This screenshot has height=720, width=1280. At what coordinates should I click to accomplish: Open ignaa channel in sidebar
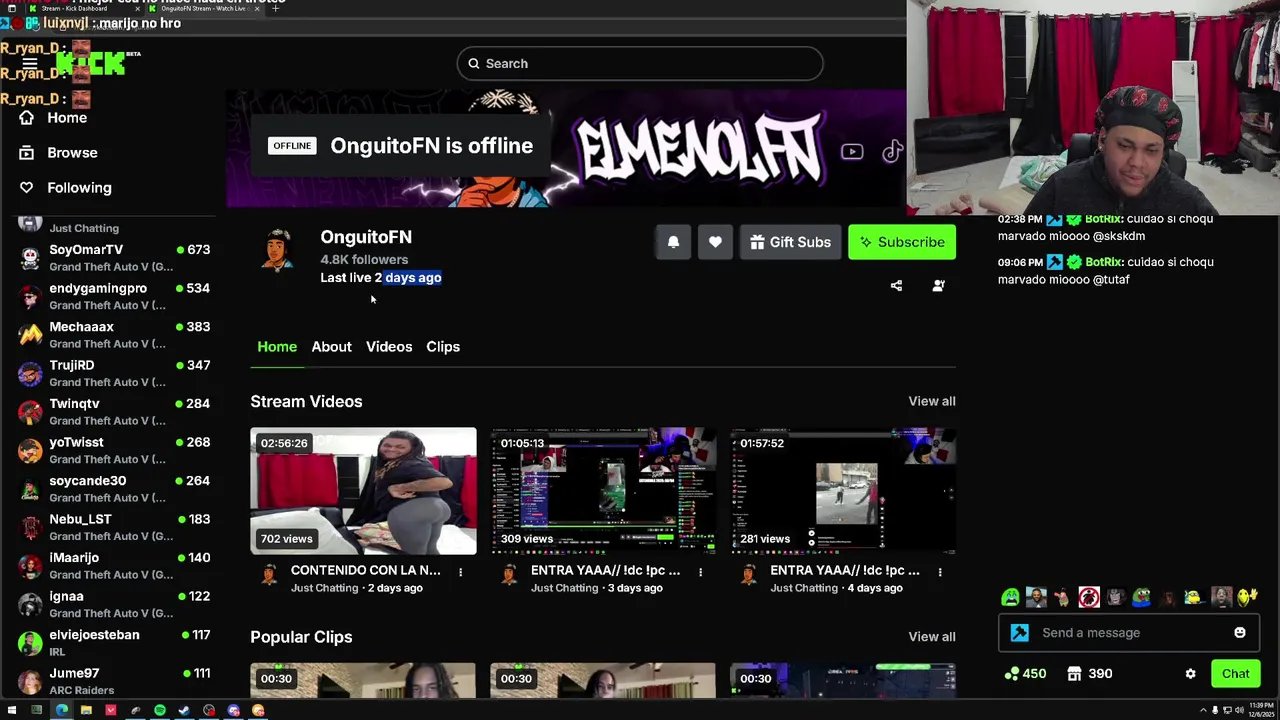(115, 604)
